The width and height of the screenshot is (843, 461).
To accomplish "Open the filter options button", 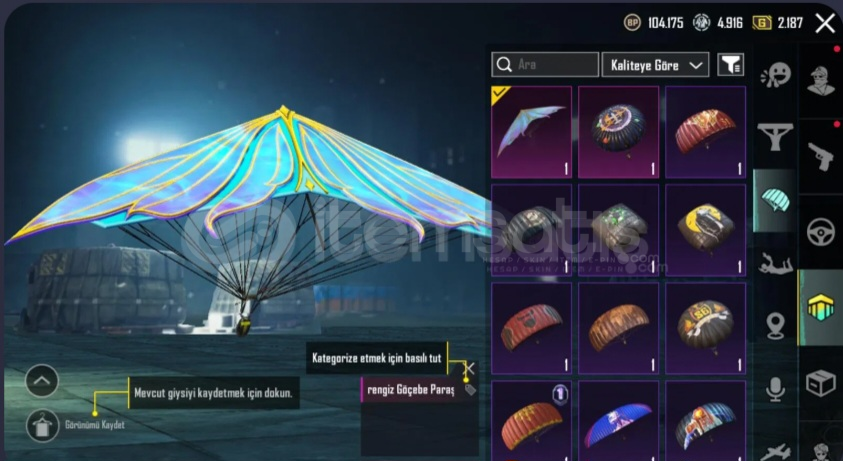I will pos(731,65).
